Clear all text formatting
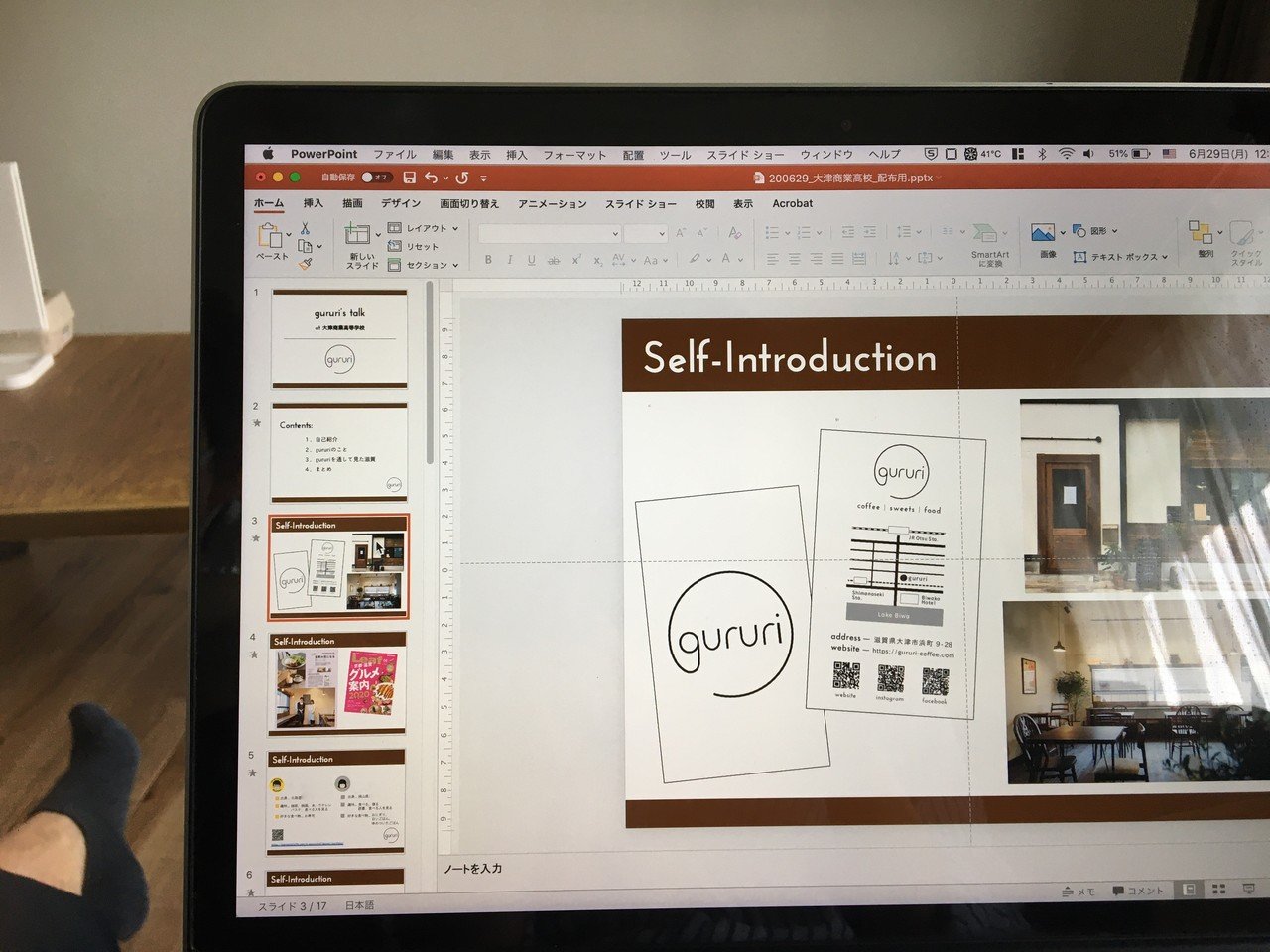This screenshot has width=1270, height=952. pyautogui.click(x=734, y=233)
